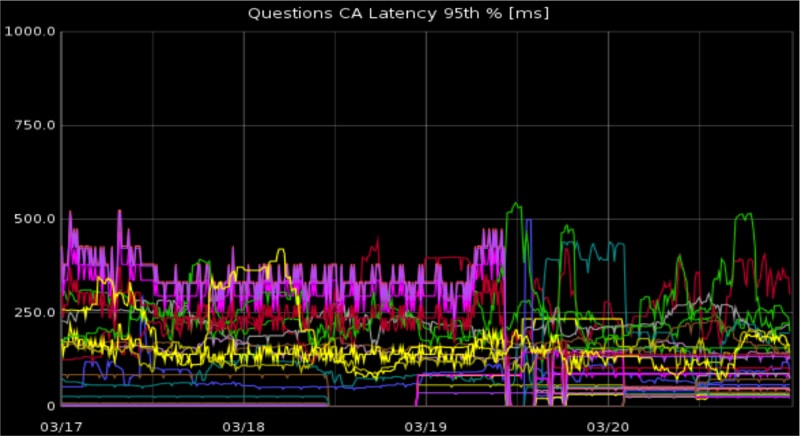Click the tallest green peak after 03/19
The width and height of the screenshot is (800, 436).
click(x=516, y=205)
